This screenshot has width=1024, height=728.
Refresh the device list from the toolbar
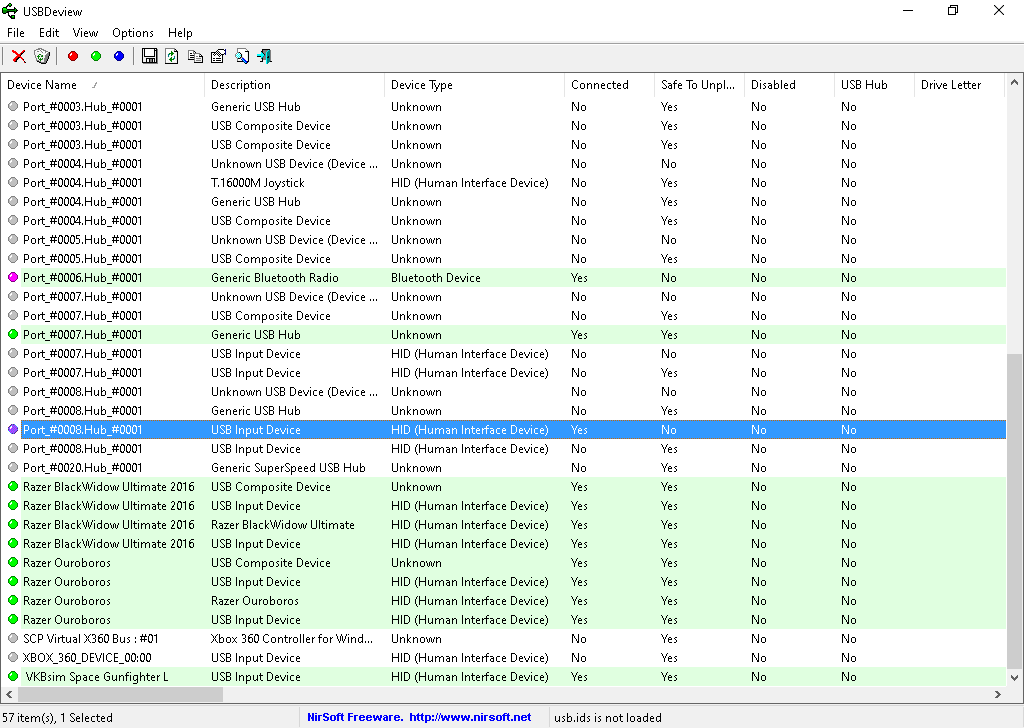coord(172,57)
